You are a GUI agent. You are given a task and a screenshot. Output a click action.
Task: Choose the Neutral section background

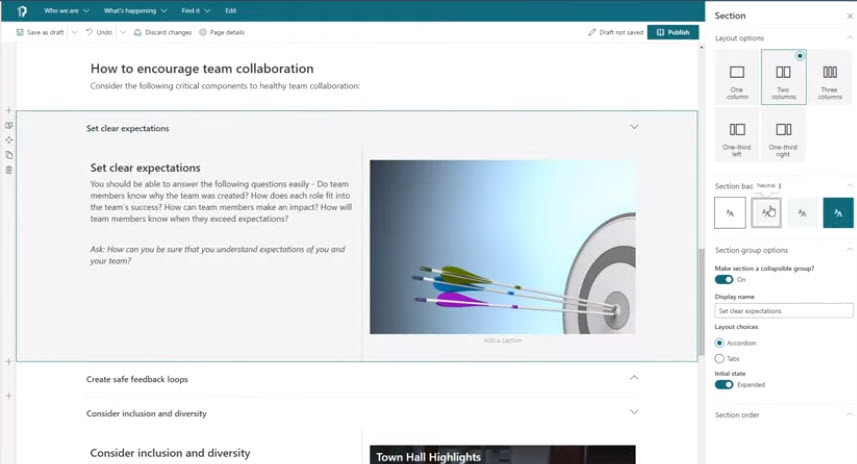point(766,213)
